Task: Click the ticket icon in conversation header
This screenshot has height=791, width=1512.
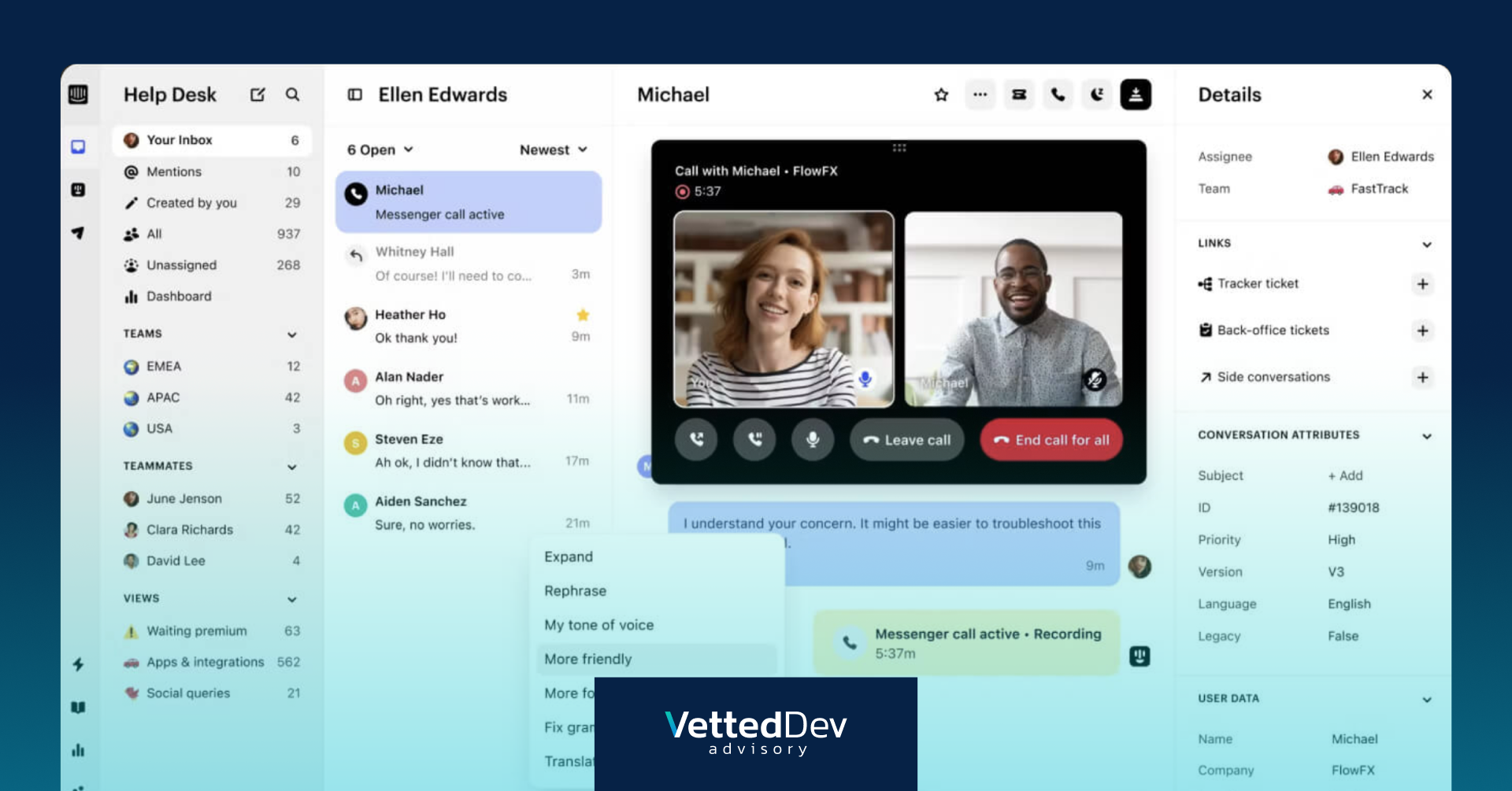Action: tap(1019, 94)
